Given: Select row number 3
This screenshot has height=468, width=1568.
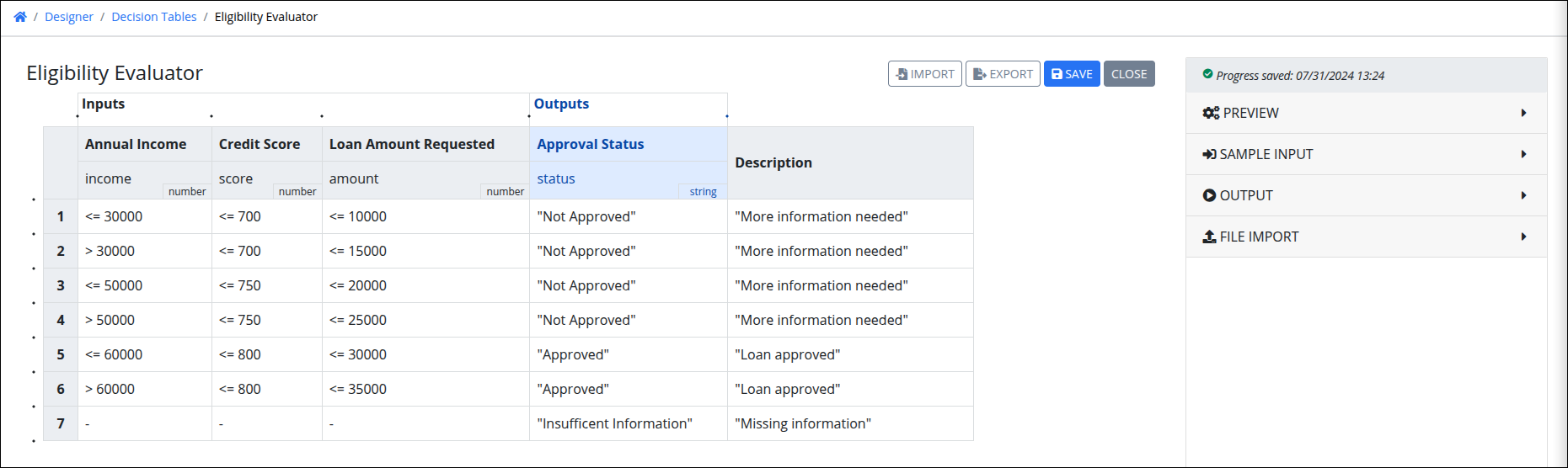Looking at the screenshot, I should click(x=61, y=285).
